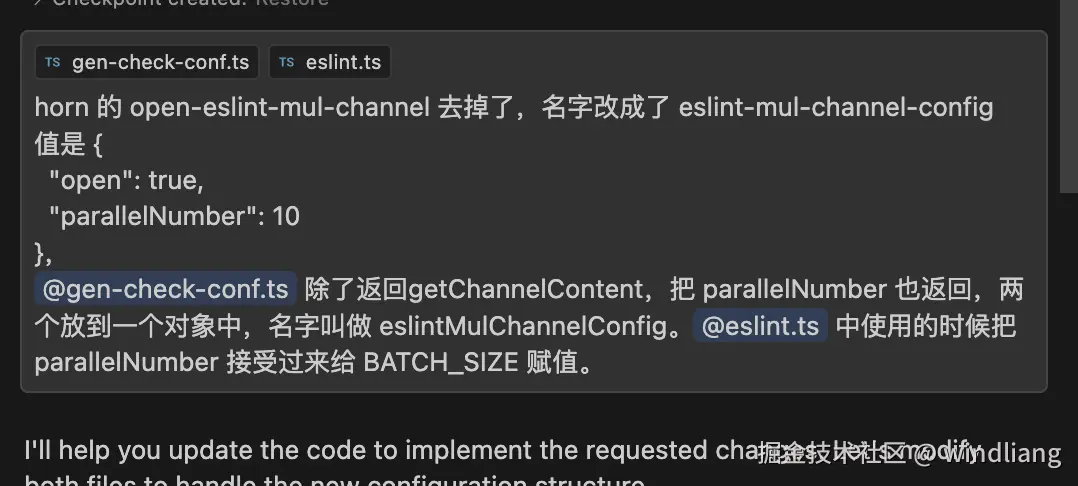Click the closing brace line in message
The image size is (1078, 486).
(x=43, y=253)
